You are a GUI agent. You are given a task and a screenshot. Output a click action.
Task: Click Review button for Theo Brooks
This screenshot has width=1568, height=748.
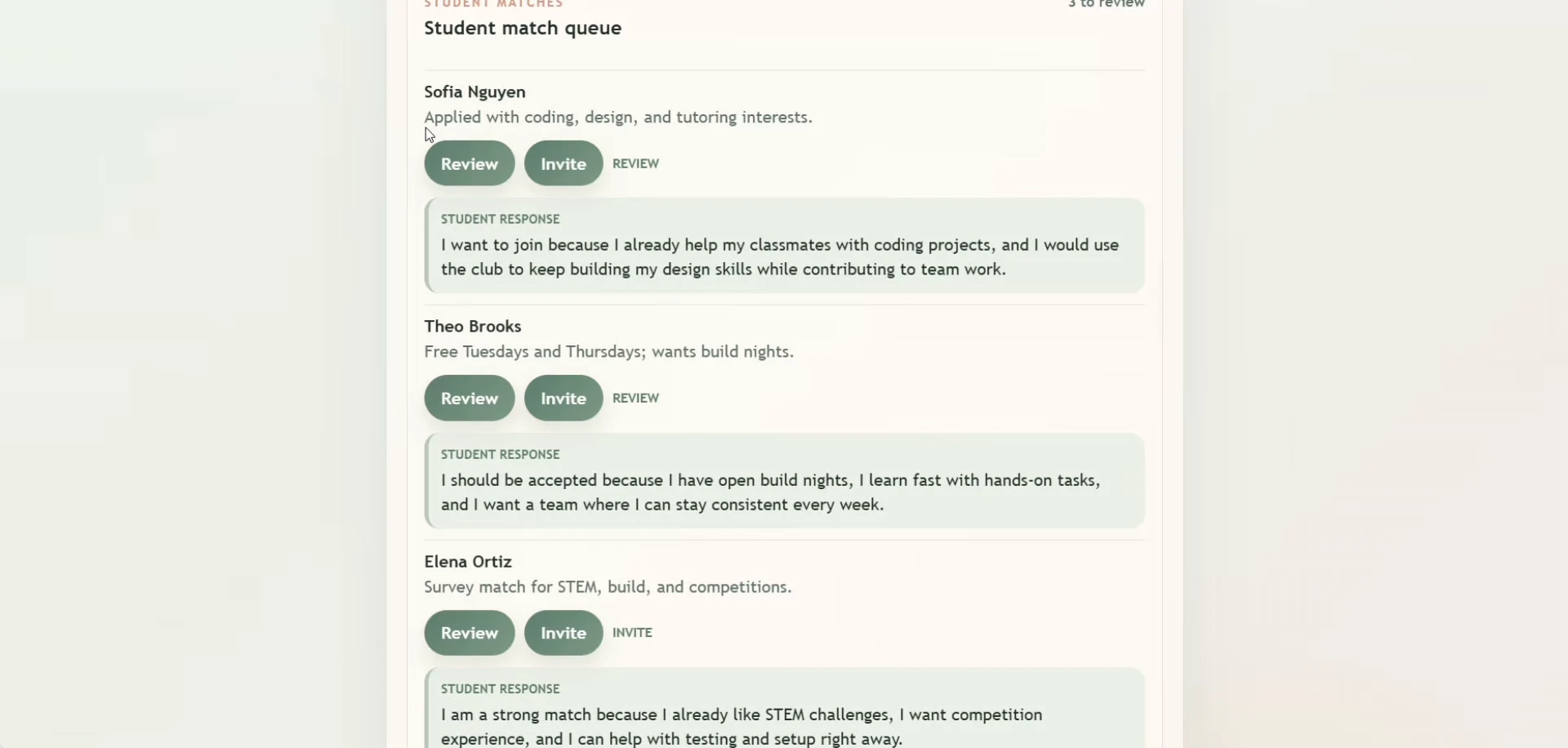pyautogui.click(x=470, y=398)
